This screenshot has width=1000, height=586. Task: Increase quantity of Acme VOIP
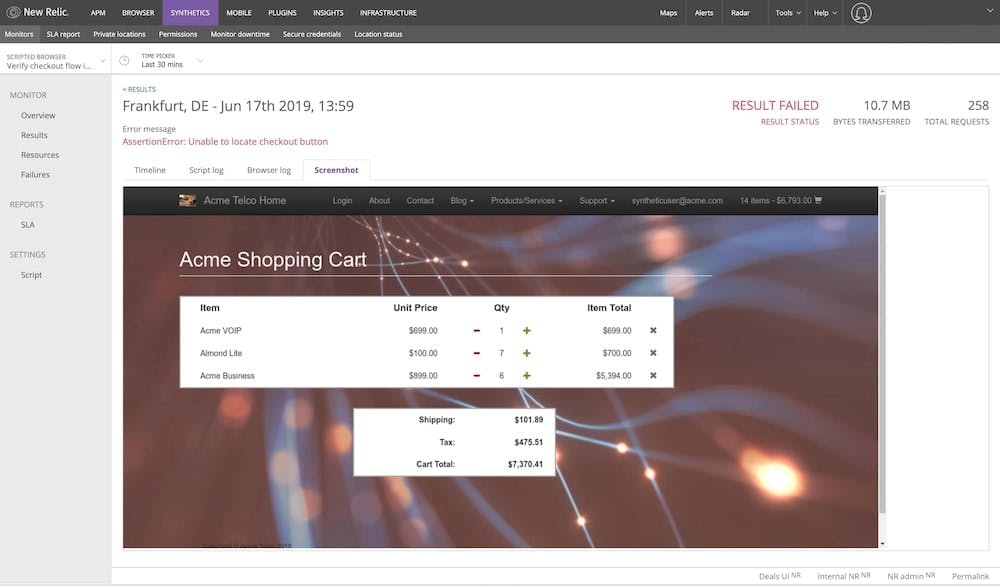point(527,330)
